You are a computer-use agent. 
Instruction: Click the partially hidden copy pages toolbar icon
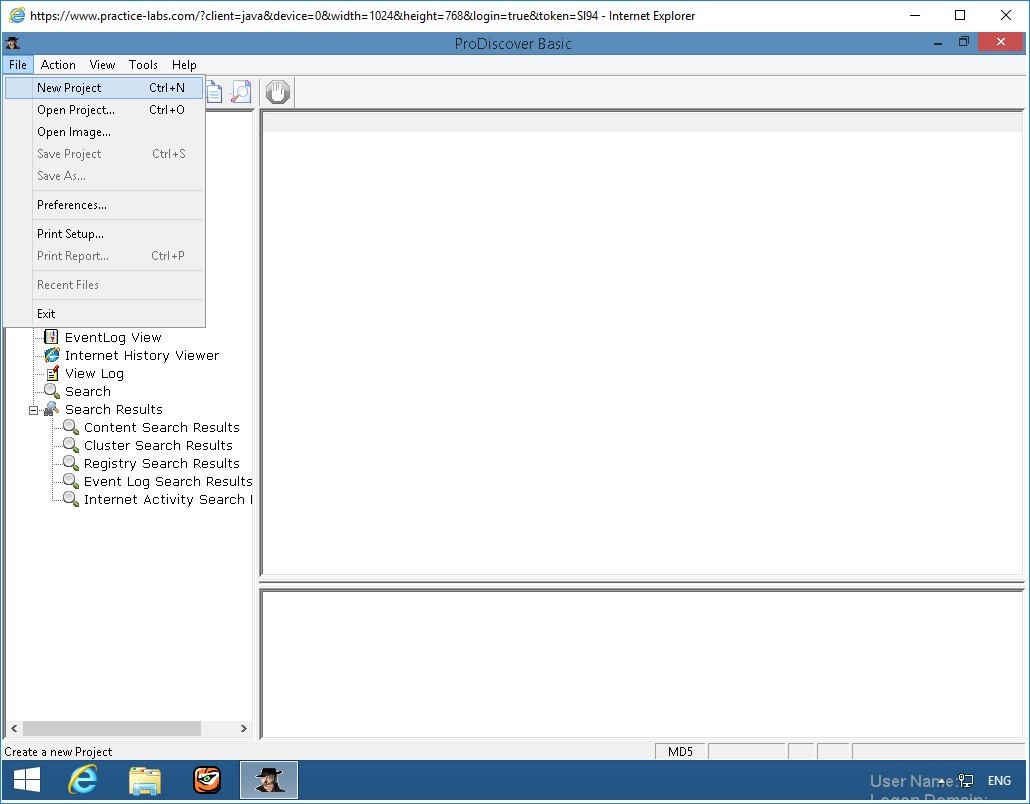coord(214,92)
